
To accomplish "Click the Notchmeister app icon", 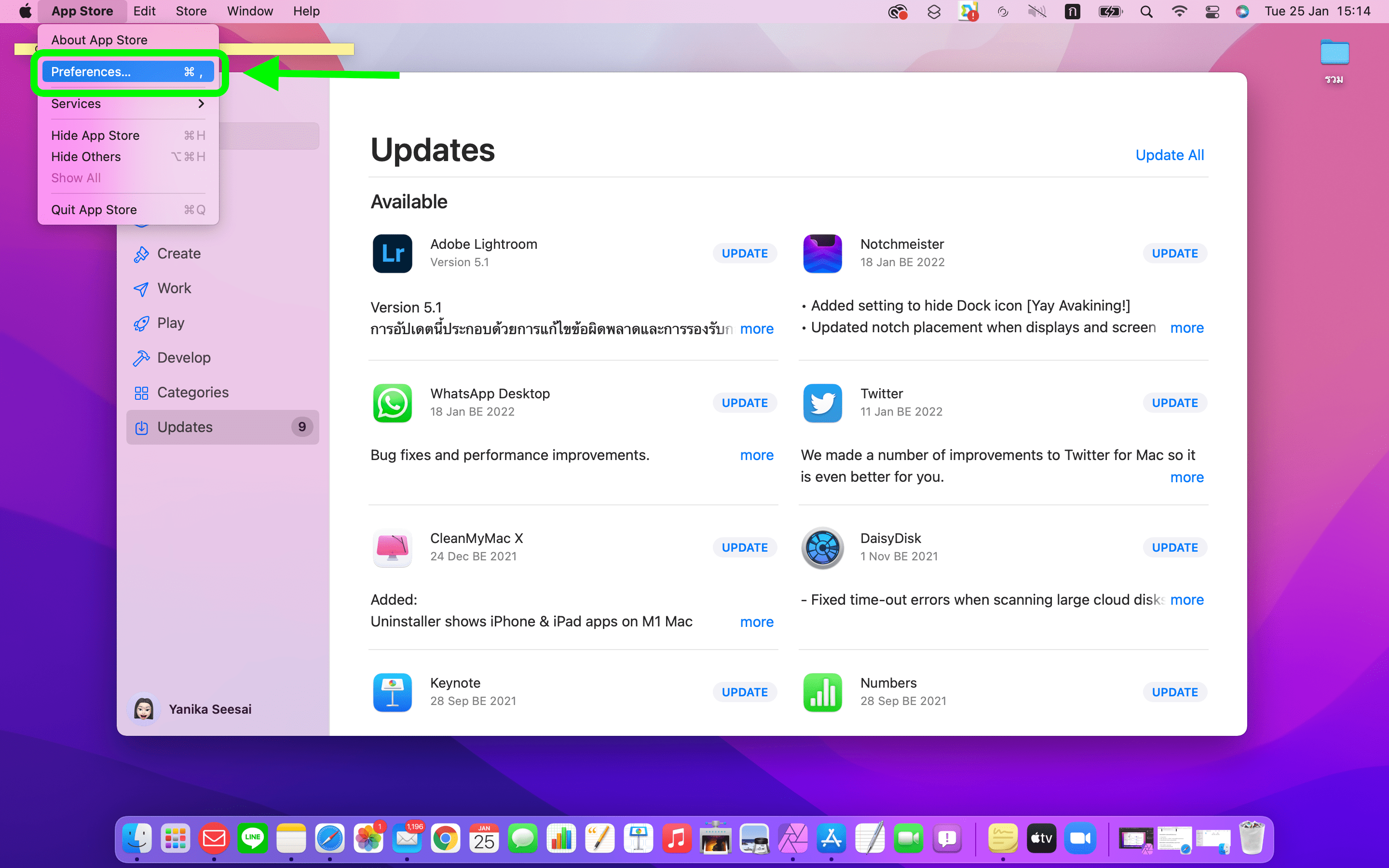I will 822,253.
